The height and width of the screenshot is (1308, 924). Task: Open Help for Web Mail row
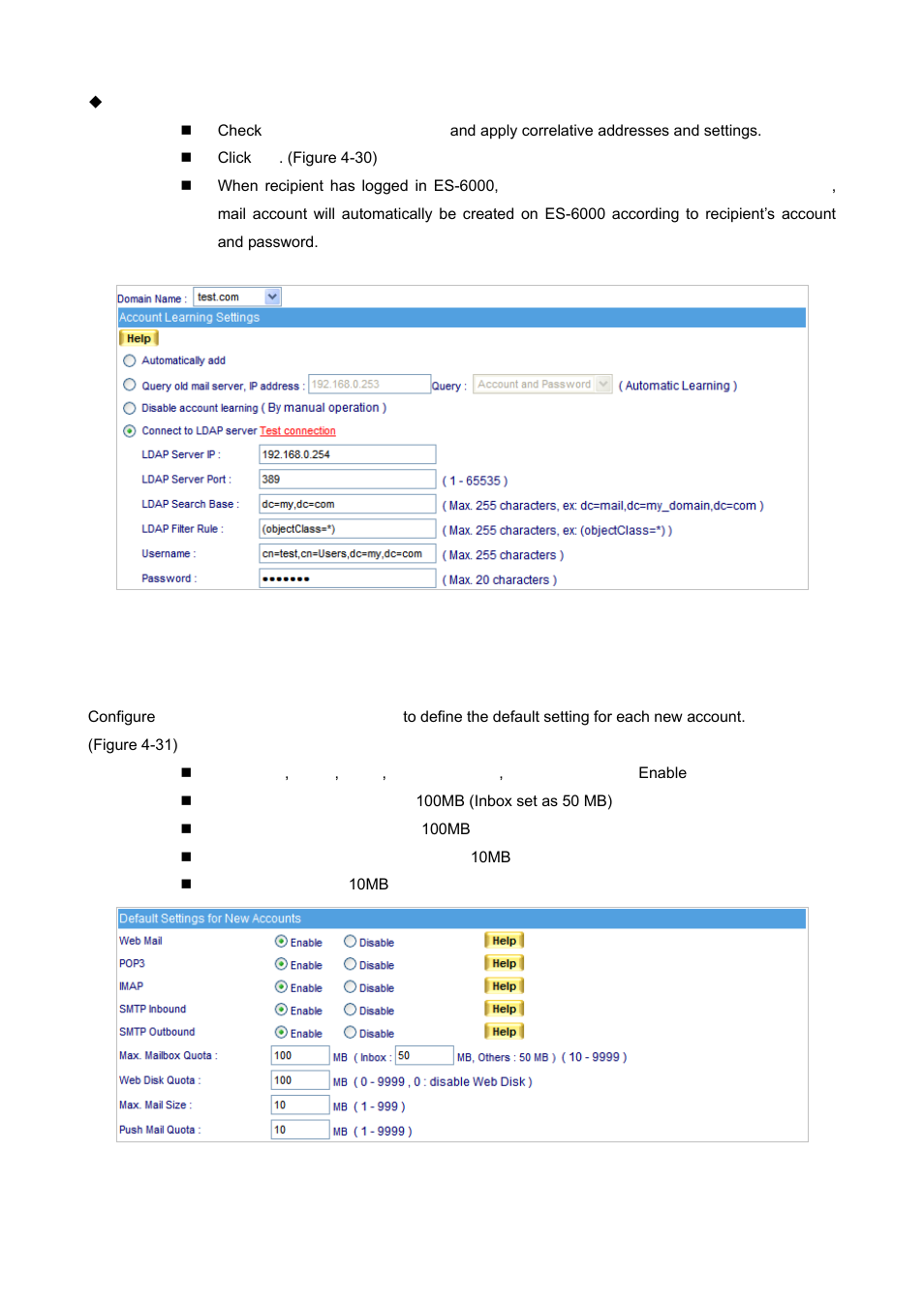click(504, 941)
